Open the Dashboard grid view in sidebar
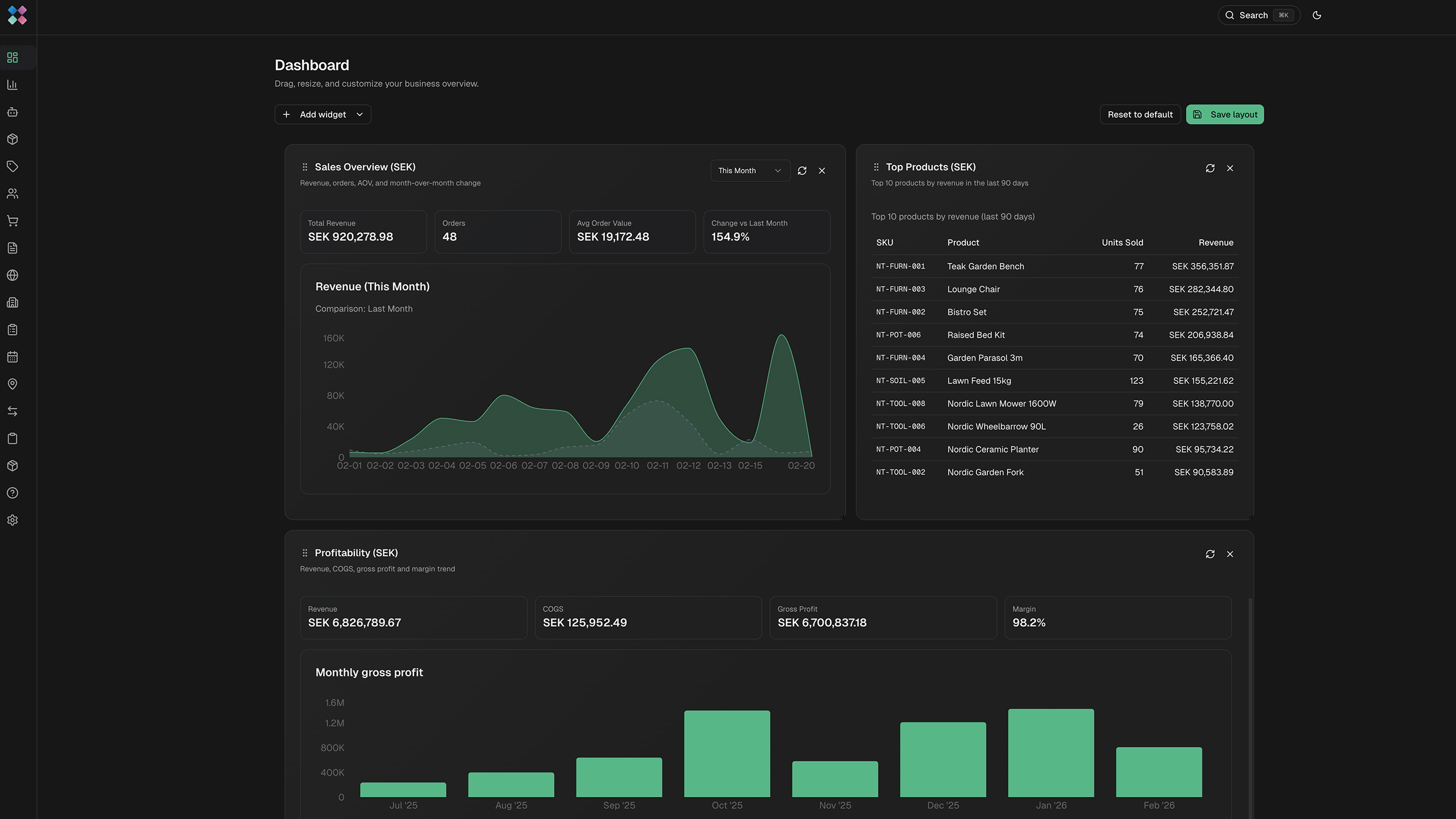Viewport: 1456px width, 819px height. [13, 57]
